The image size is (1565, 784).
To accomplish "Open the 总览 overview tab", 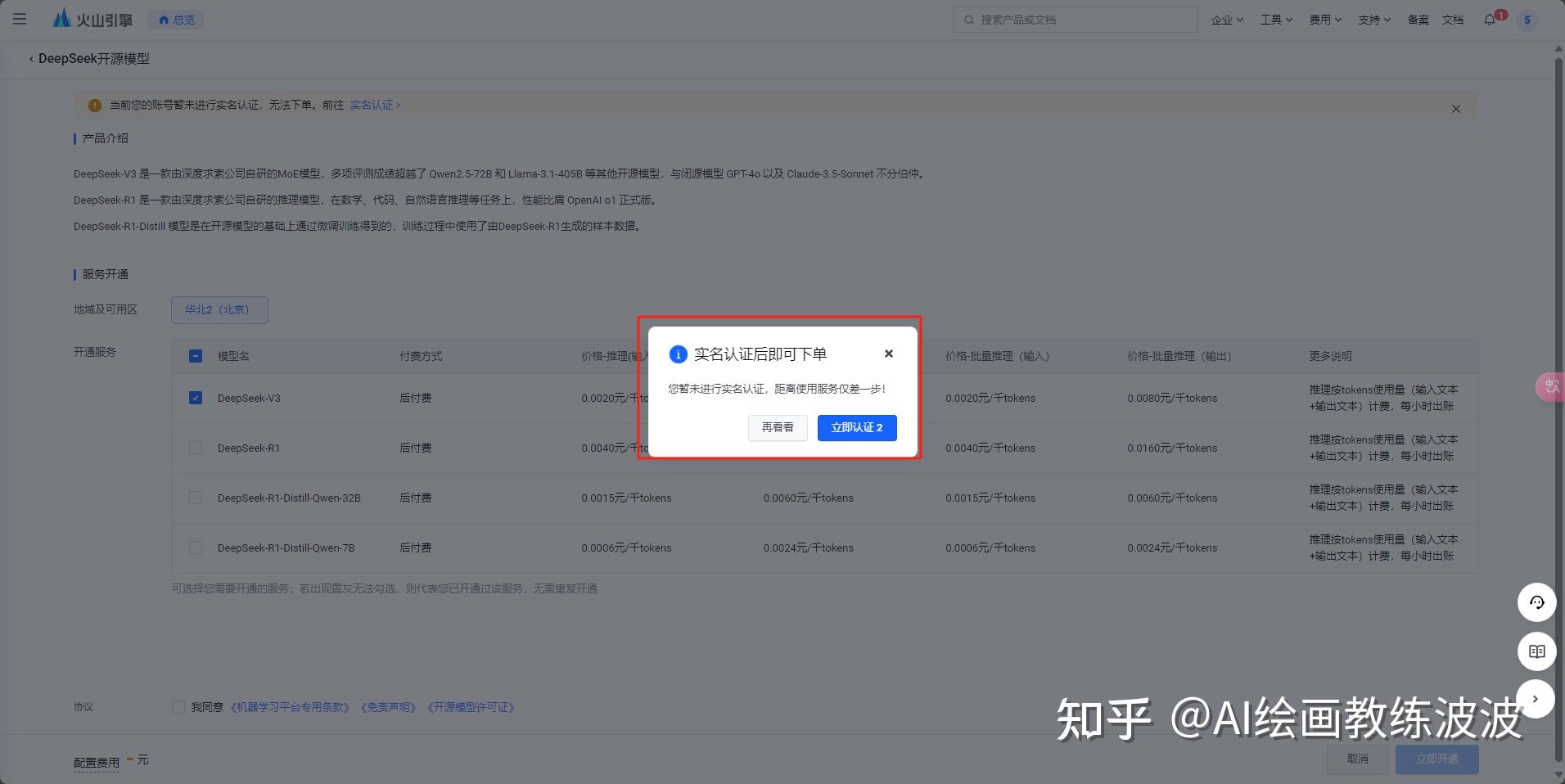I will coord(177,20).
